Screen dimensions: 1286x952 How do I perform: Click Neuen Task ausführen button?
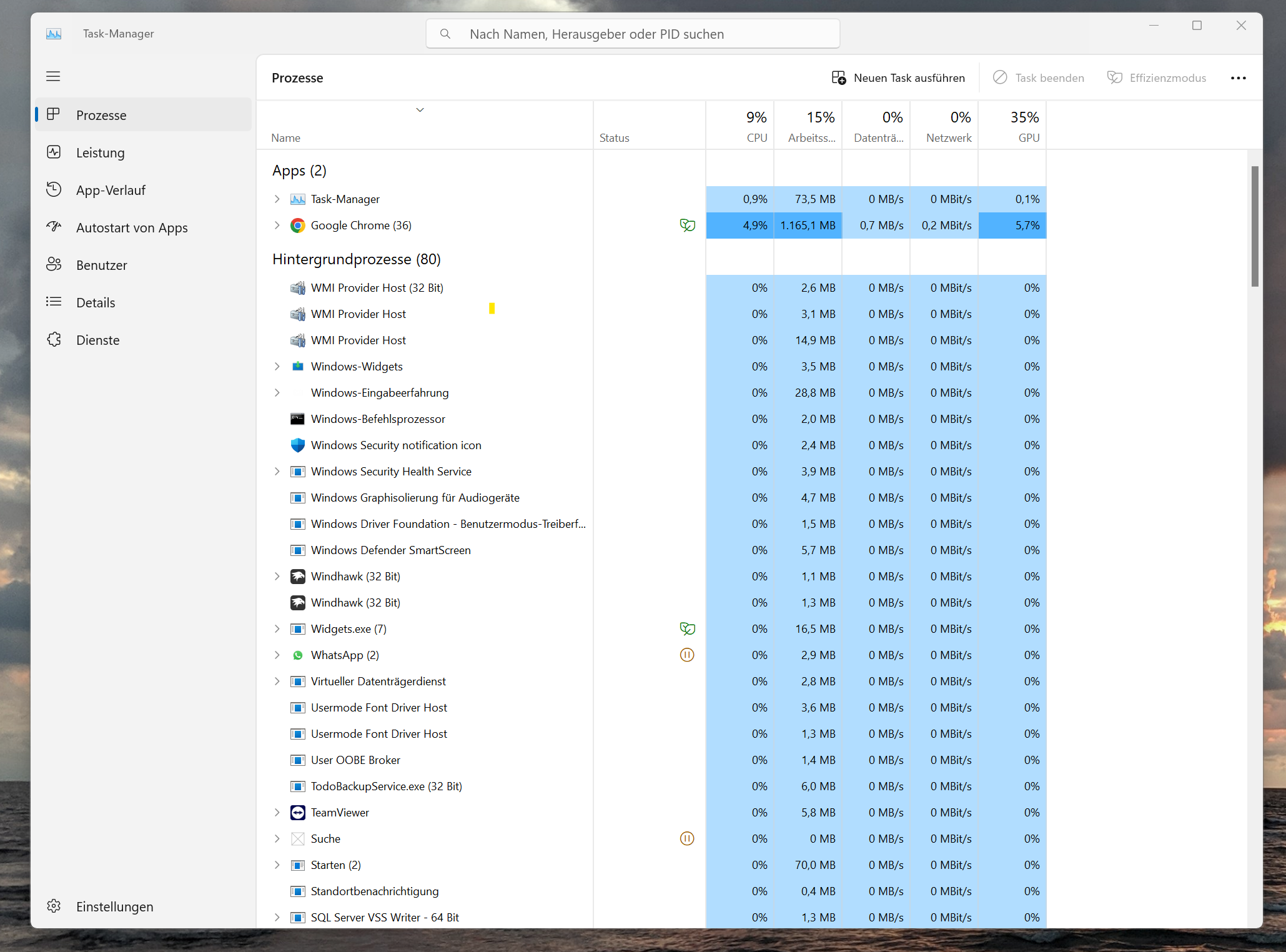tap(899, 78)
